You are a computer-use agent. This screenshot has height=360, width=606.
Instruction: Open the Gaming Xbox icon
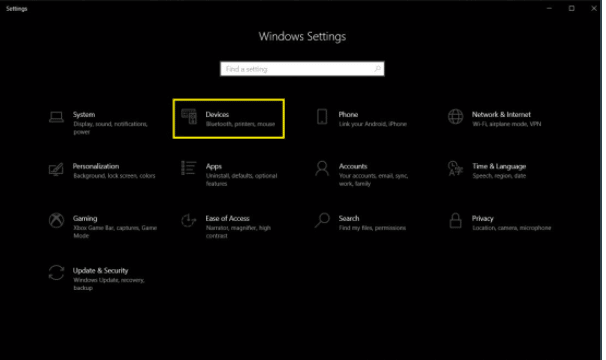56,220
